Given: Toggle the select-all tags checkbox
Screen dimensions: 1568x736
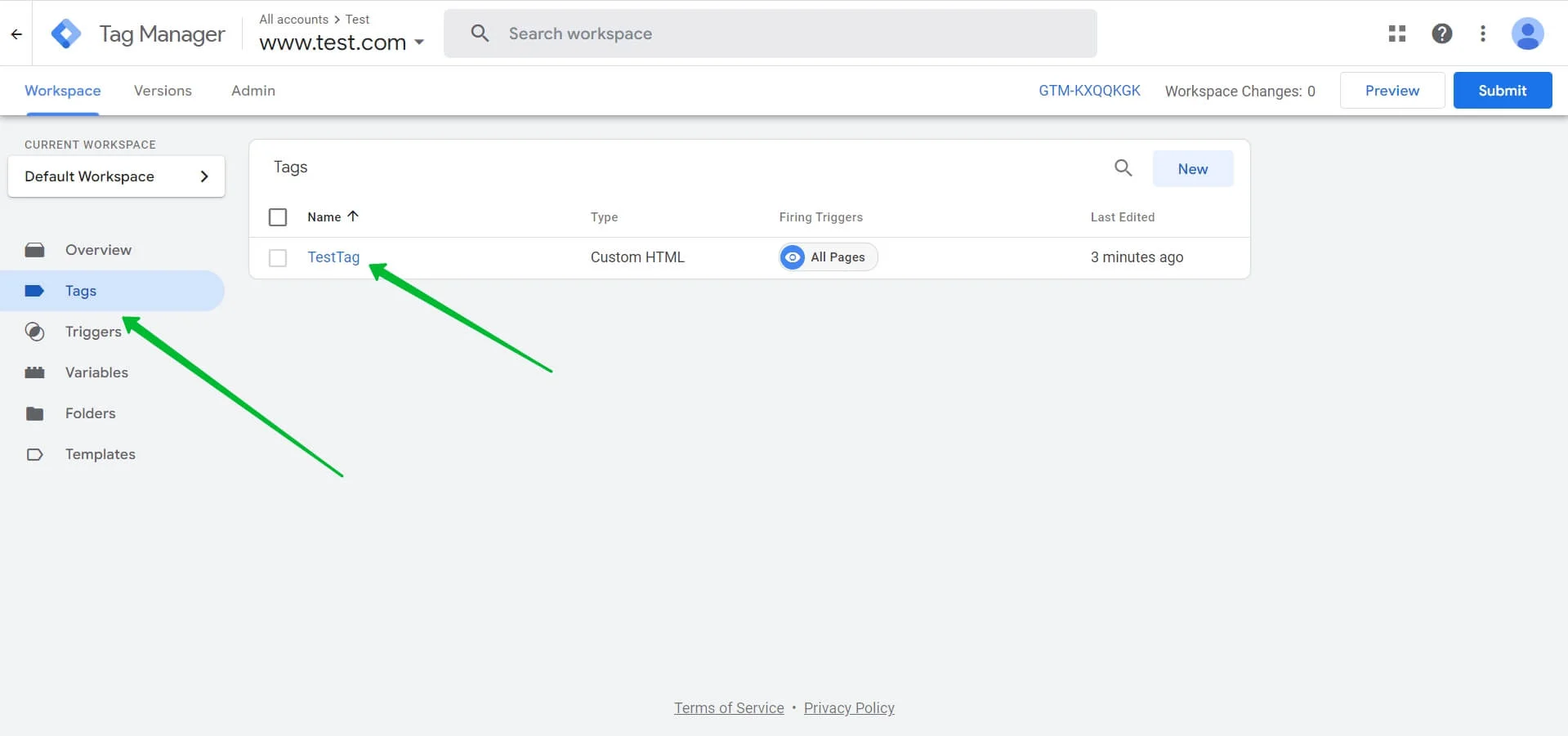Looking at the screenshot, I should click(278, 217).
